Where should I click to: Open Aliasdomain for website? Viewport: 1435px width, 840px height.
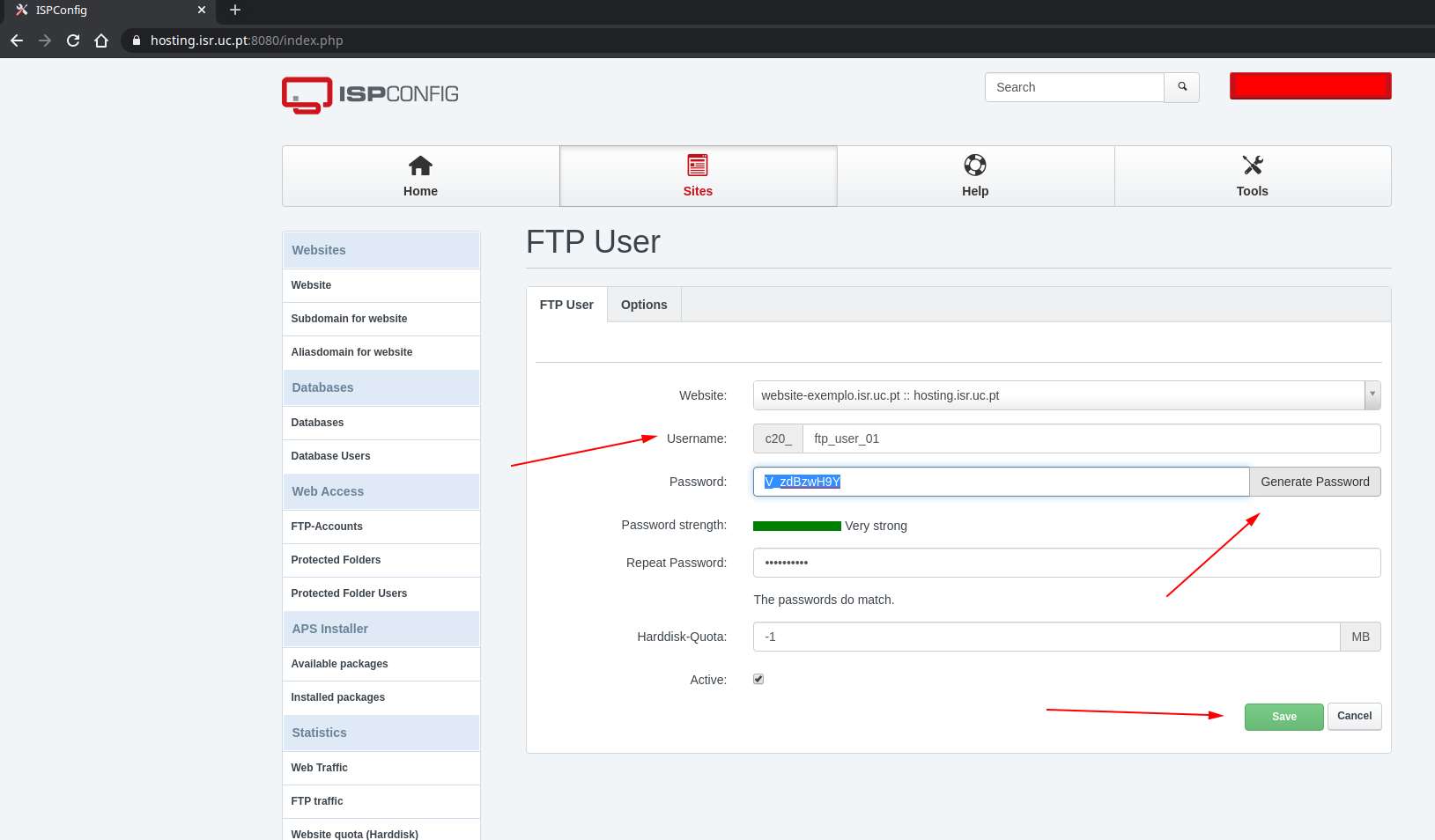(x=381, y=352)
